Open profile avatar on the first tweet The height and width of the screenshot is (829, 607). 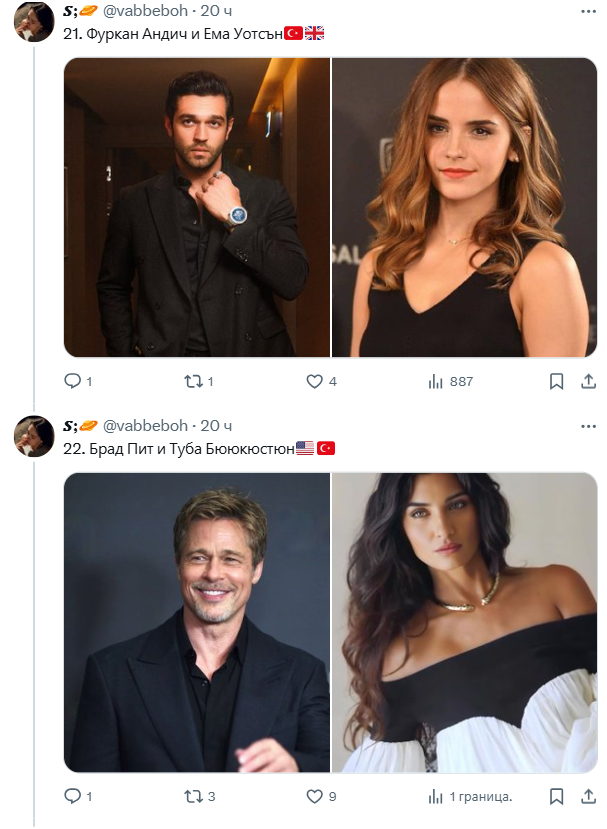click(x=34, y=20)
